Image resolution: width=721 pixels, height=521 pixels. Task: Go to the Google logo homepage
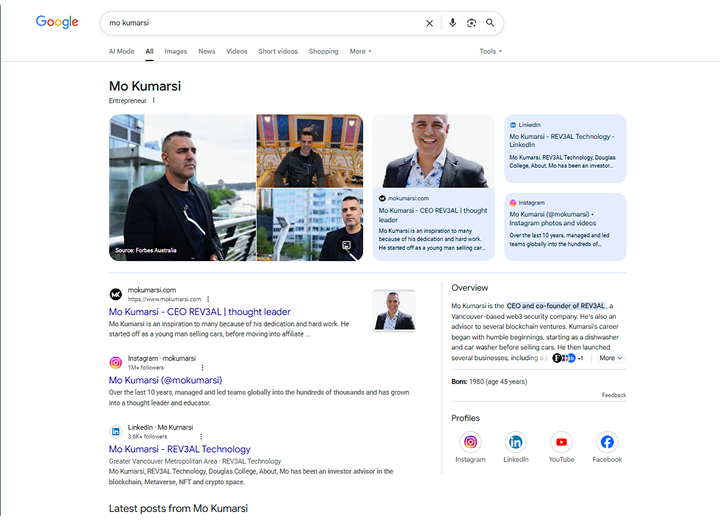tap(57, 22)
